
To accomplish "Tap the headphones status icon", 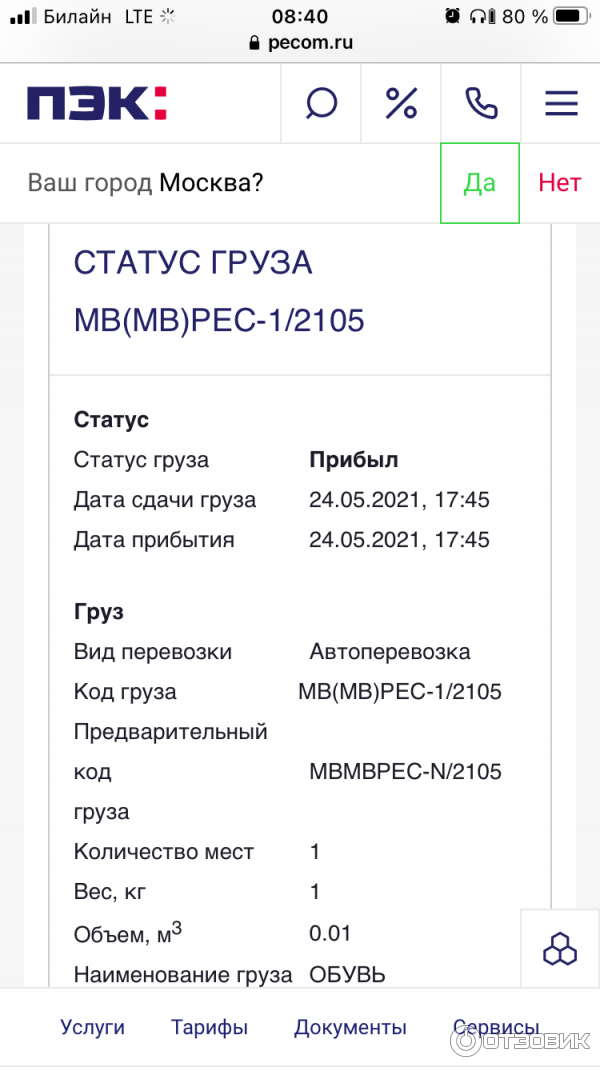I will coord(482,16).
